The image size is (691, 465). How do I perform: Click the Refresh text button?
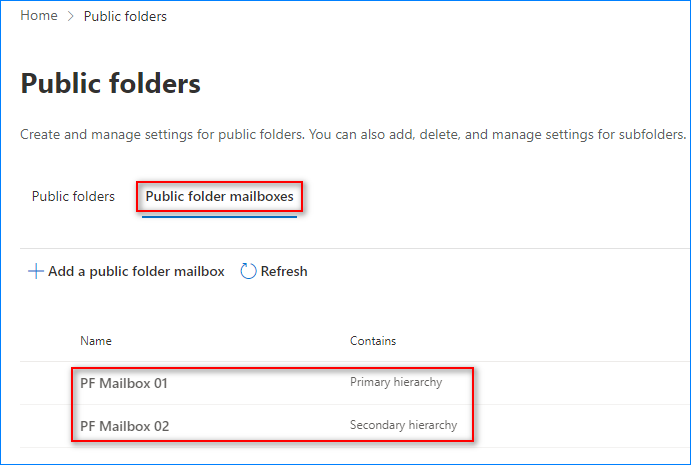point(284,271)
